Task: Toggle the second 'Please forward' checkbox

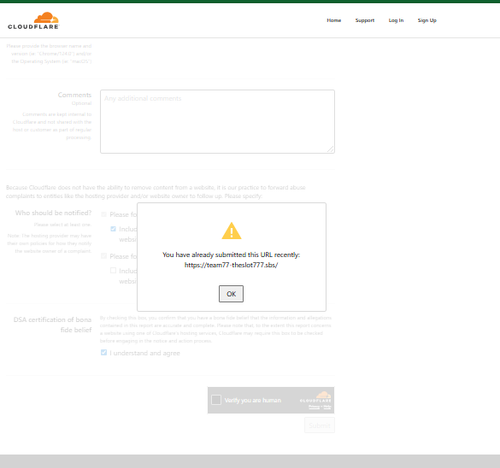Action: (104, 256)
